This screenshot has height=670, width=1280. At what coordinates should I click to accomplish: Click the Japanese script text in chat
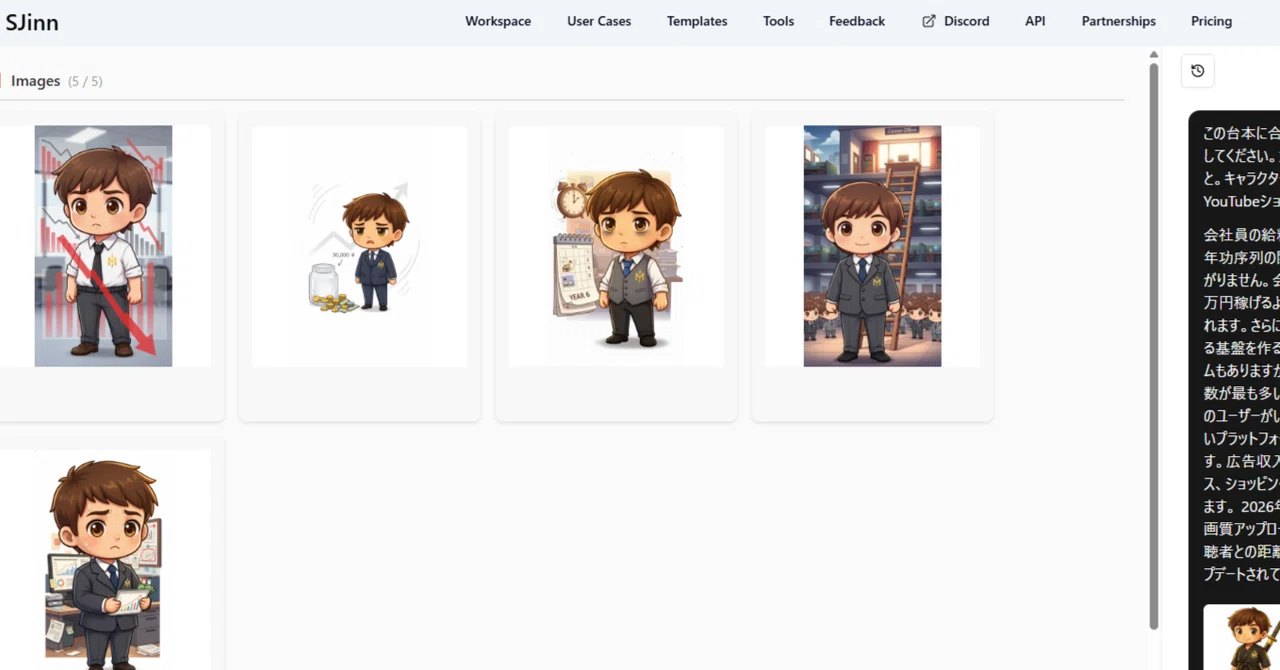click(1241, 353)
